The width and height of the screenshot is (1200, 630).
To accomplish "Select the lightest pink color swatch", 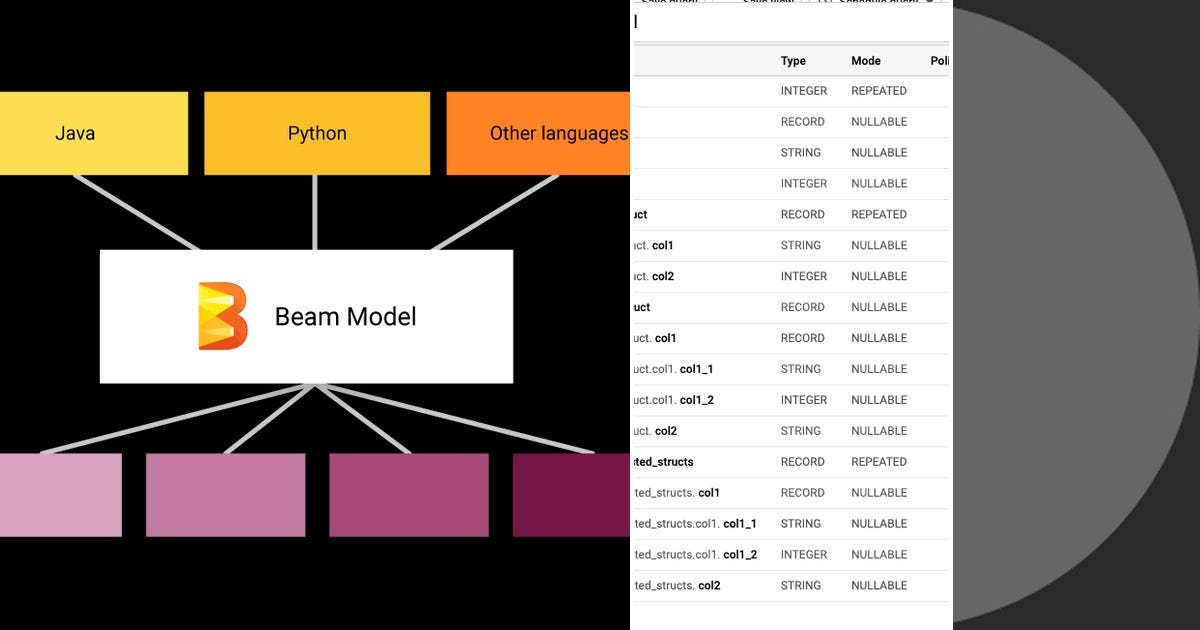I will [x=60, y=494].
